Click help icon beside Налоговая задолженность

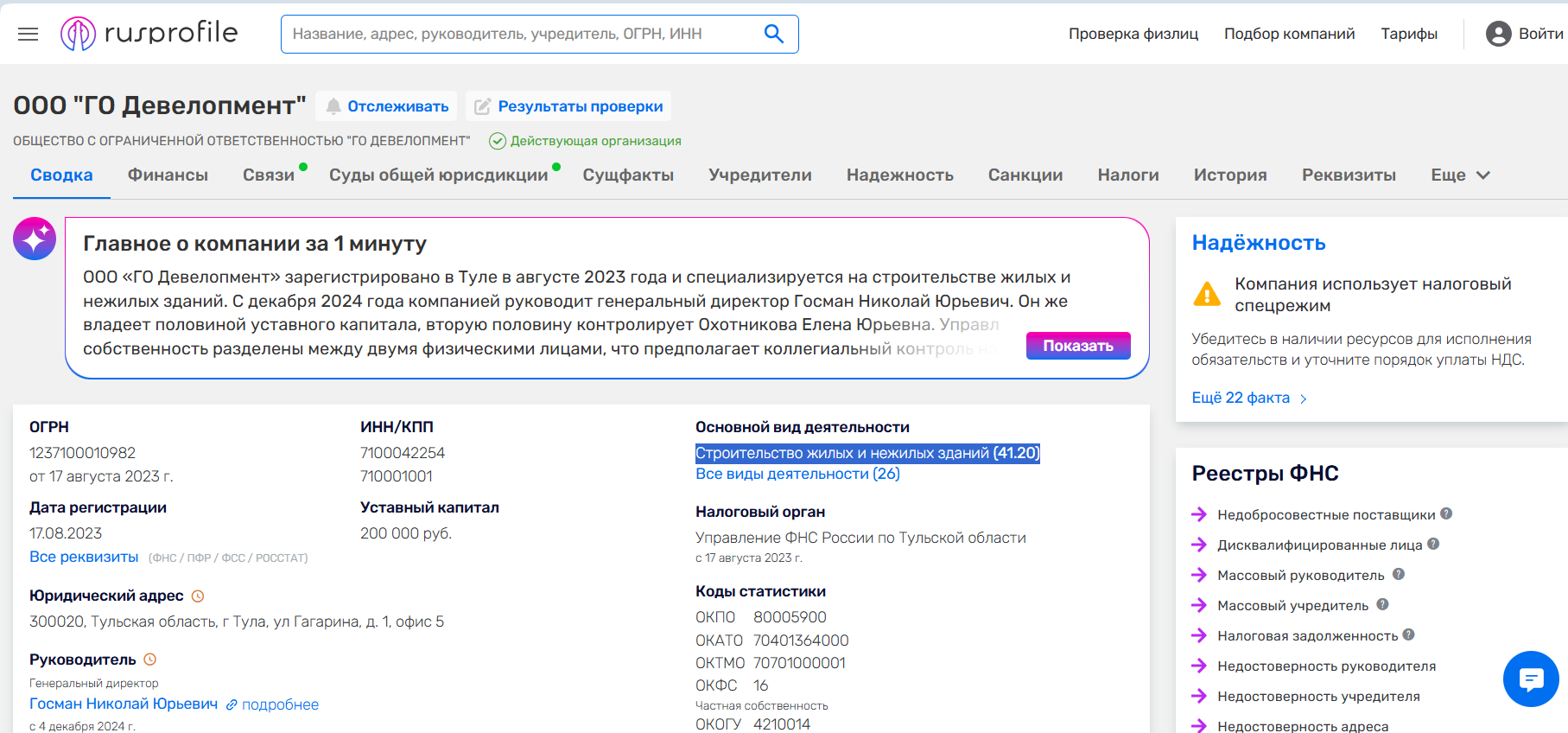tap(1408, 634)
